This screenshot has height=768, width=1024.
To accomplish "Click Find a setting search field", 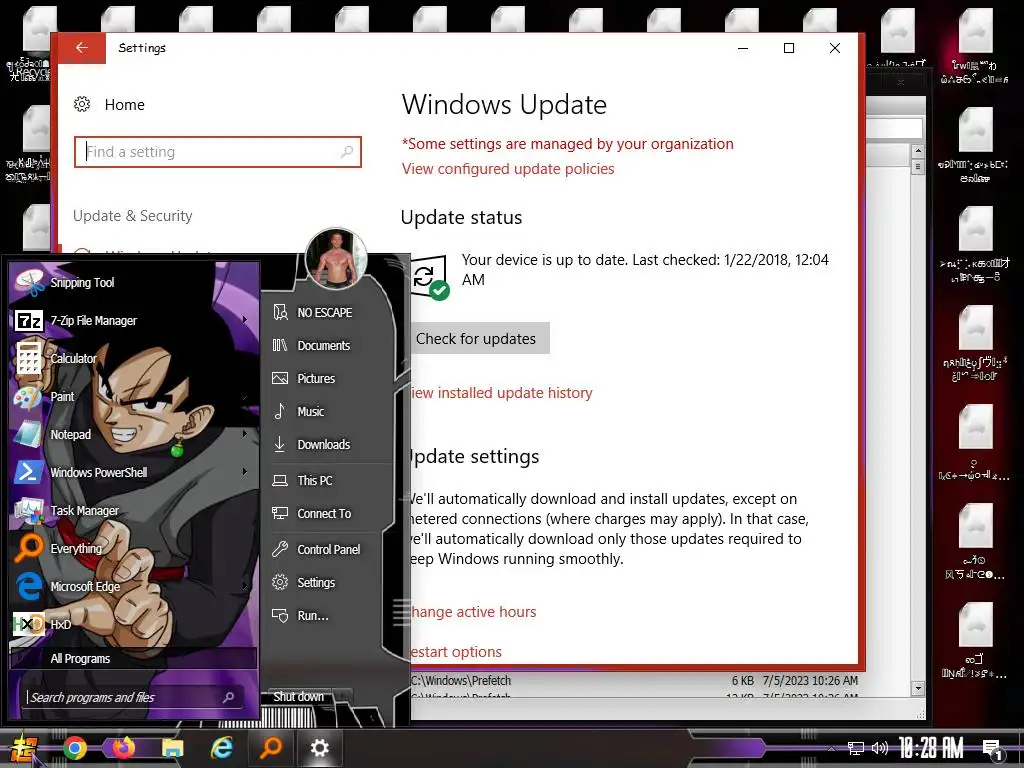I will tap(217, 152).
